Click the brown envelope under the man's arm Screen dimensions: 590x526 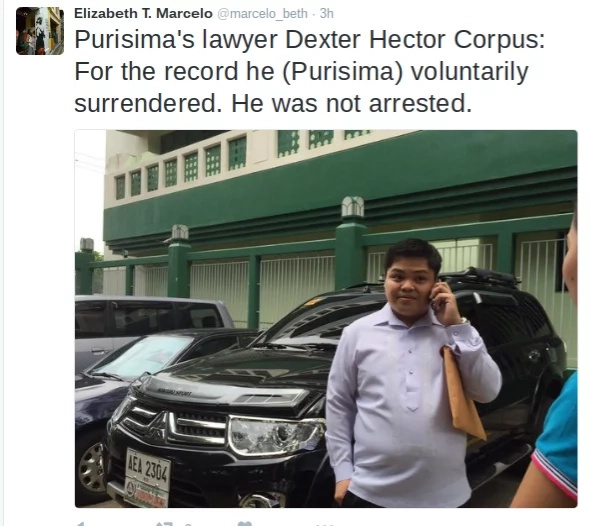tap(463, 393)
